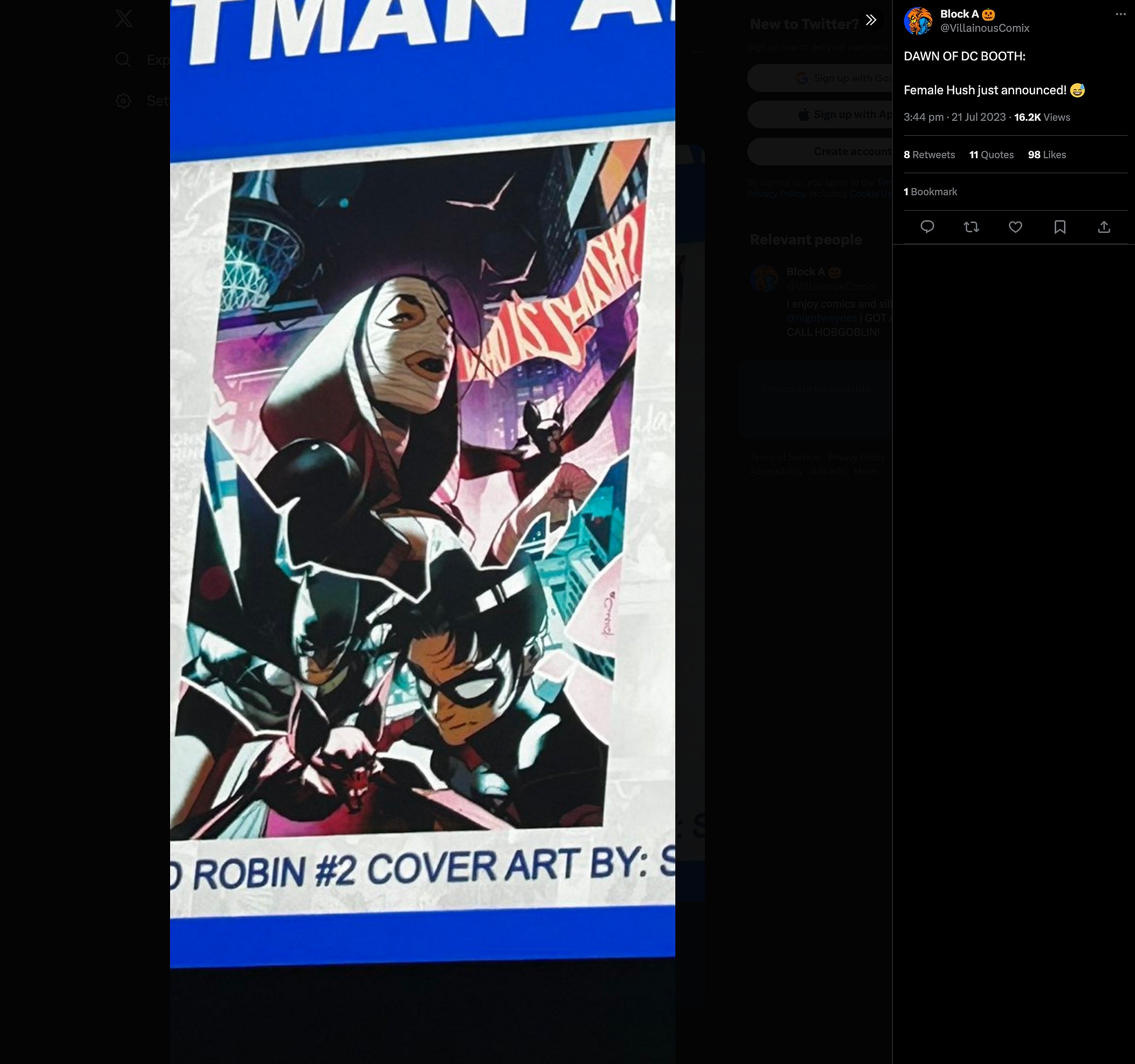The image size is (1135, 1064).
Task: Like the tweet with heart icon
Action: (x=1015, y=227)
